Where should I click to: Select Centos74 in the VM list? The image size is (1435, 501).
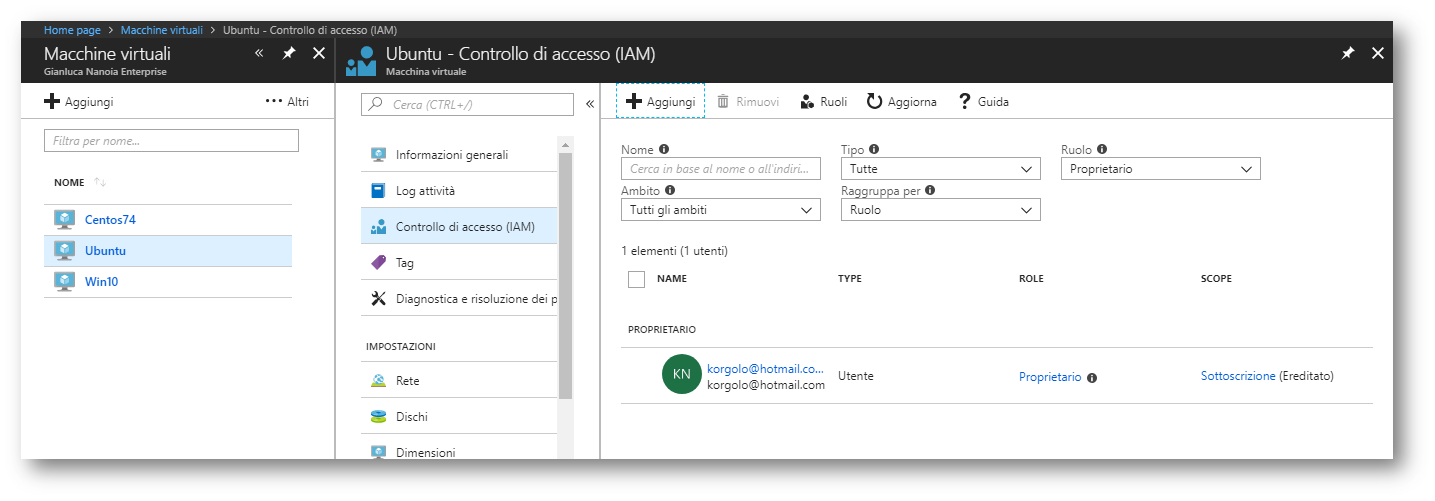[x=168, y=219]
